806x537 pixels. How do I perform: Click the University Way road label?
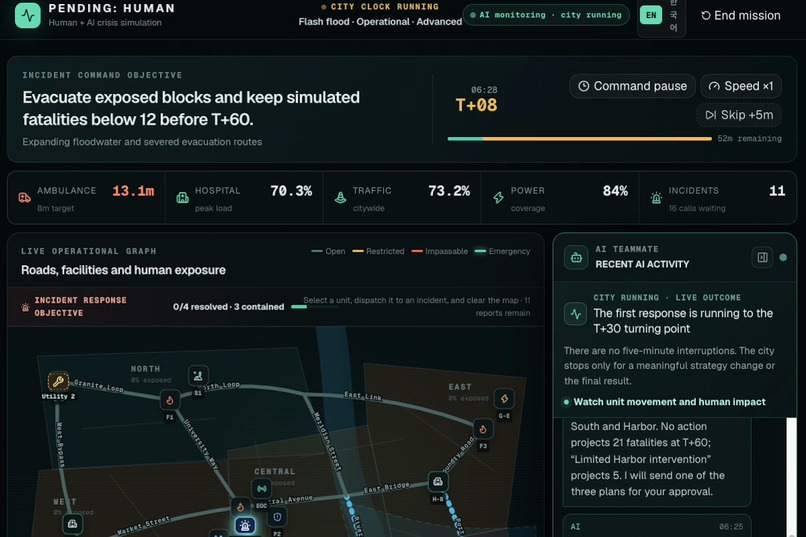(201, 445)
